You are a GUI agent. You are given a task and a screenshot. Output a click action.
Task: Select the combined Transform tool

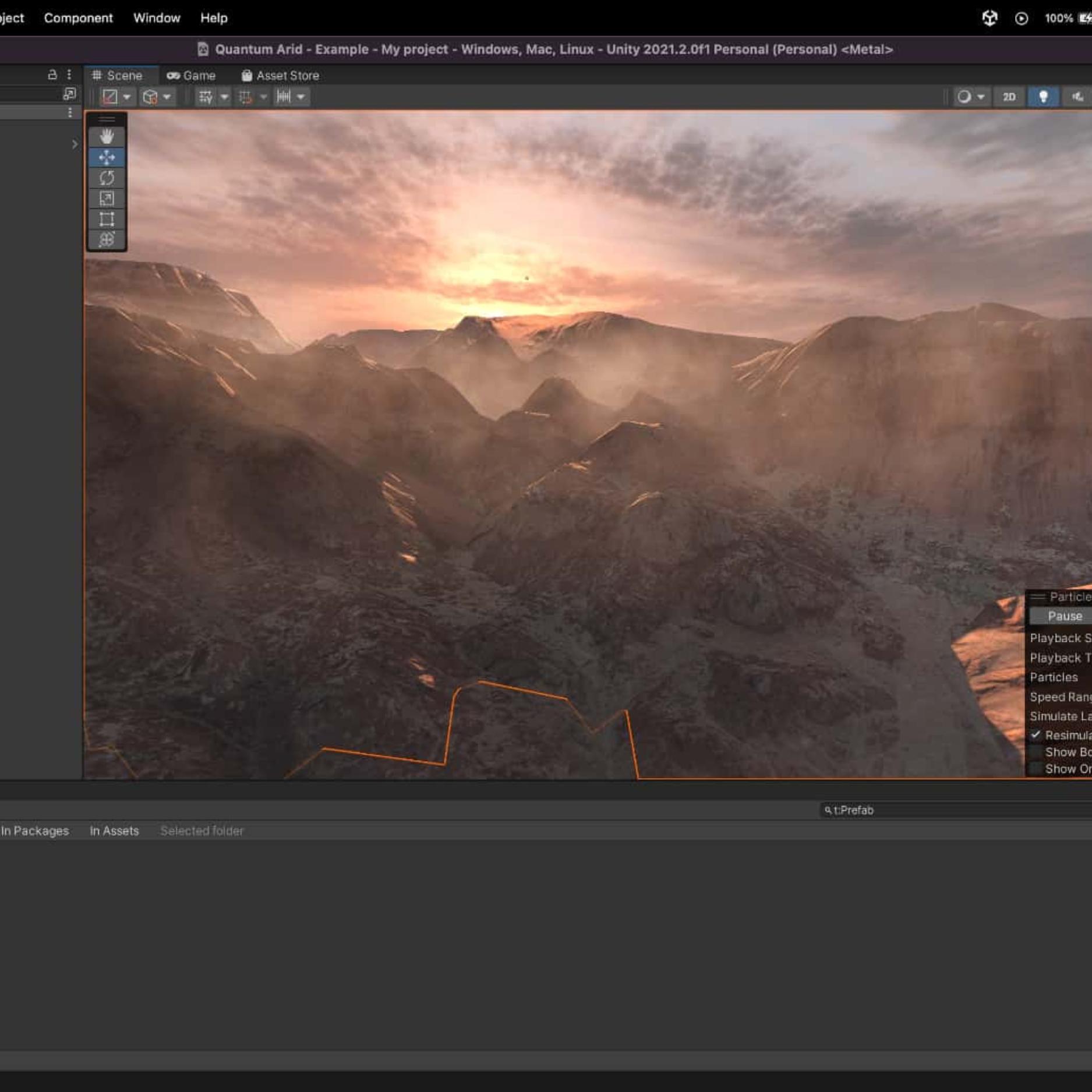pyautogui.click(x=107, y=239)
